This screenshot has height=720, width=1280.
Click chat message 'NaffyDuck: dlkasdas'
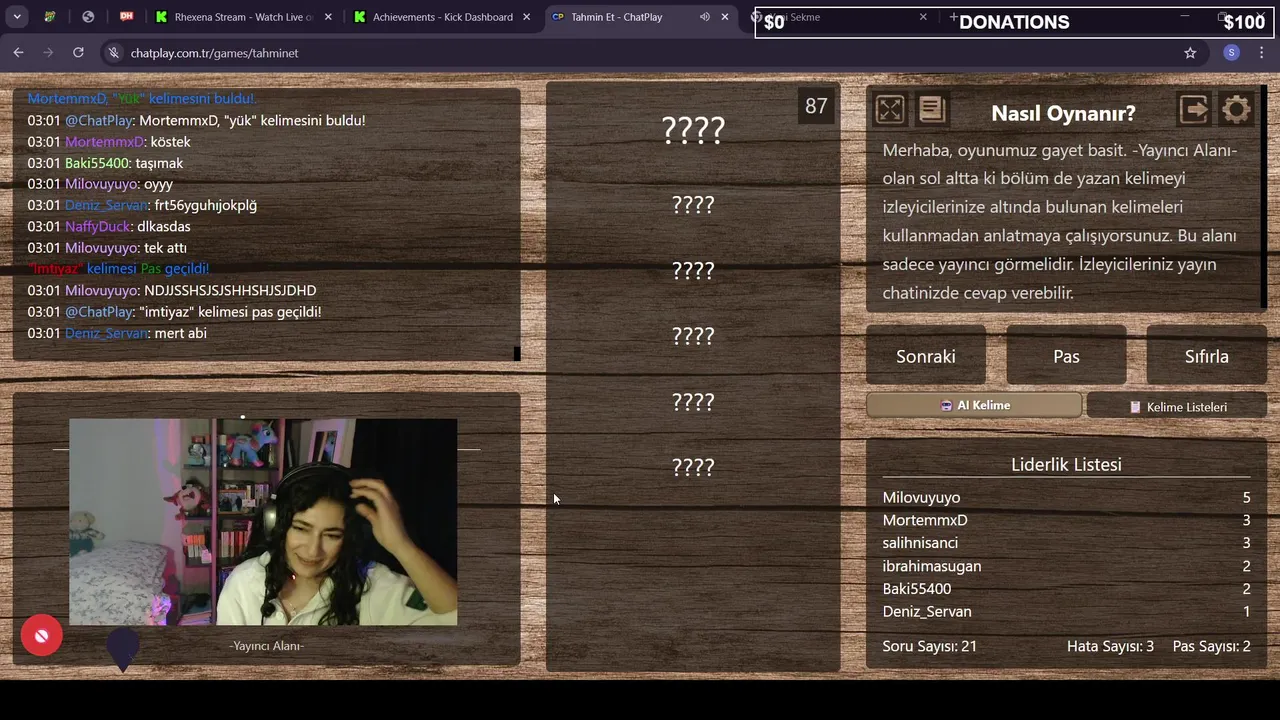click(109, 227)
